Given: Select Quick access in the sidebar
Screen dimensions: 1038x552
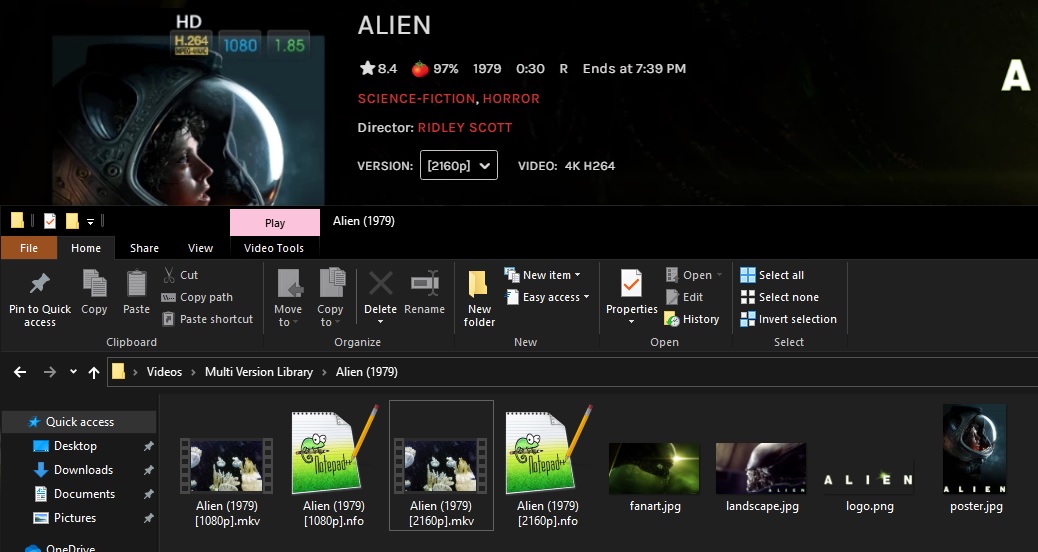Looking at the screenshot, I should coord(79,422).
